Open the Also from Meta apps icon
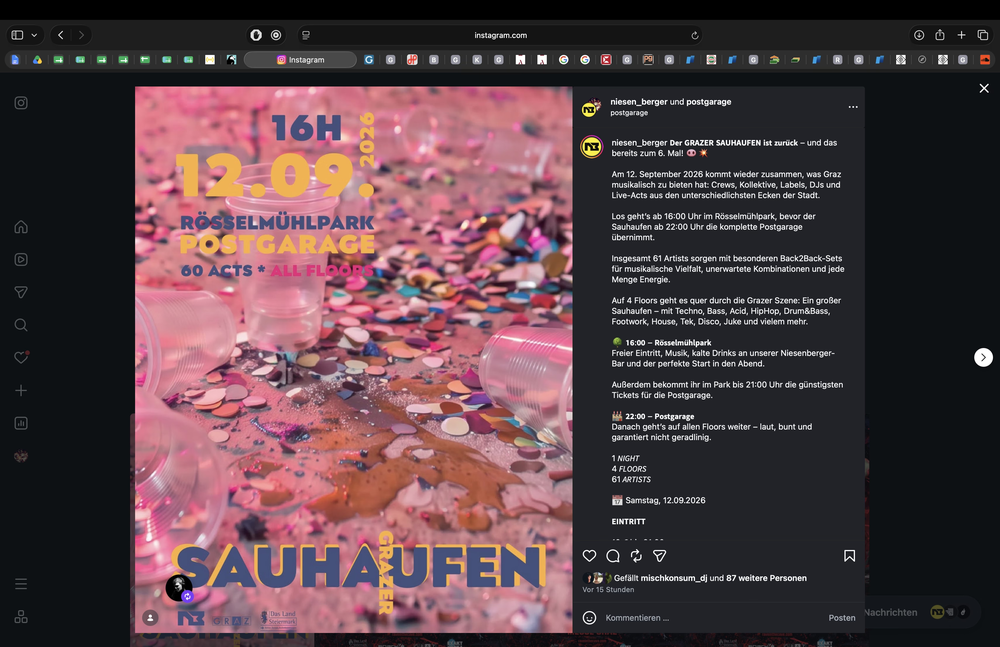 pos(21,616)
